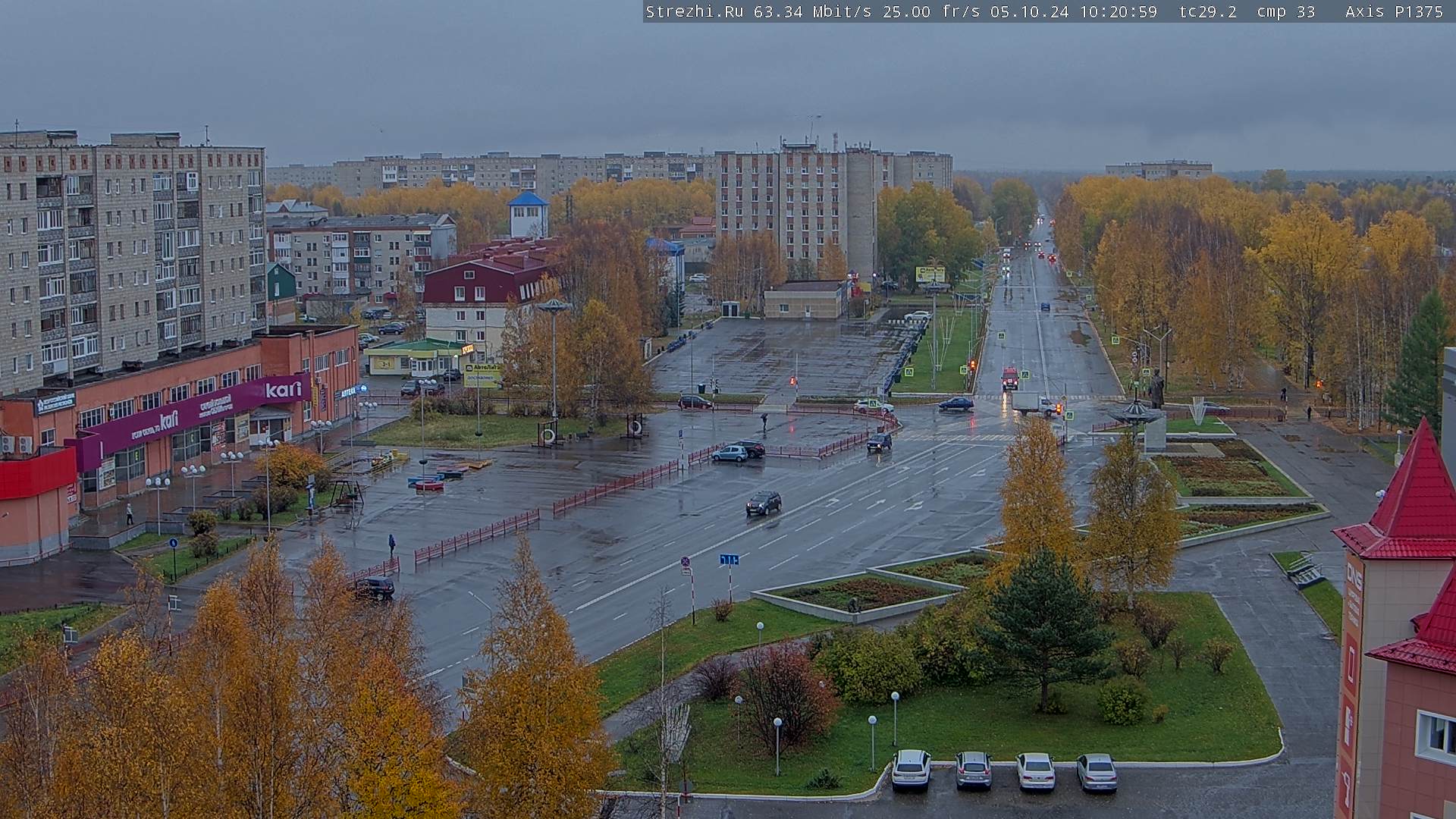Image resolution: width=1456 pixels, height=819 pixels.
Task: Select the 05.10.24 date stamp
Action: [x=1029, y=11]
